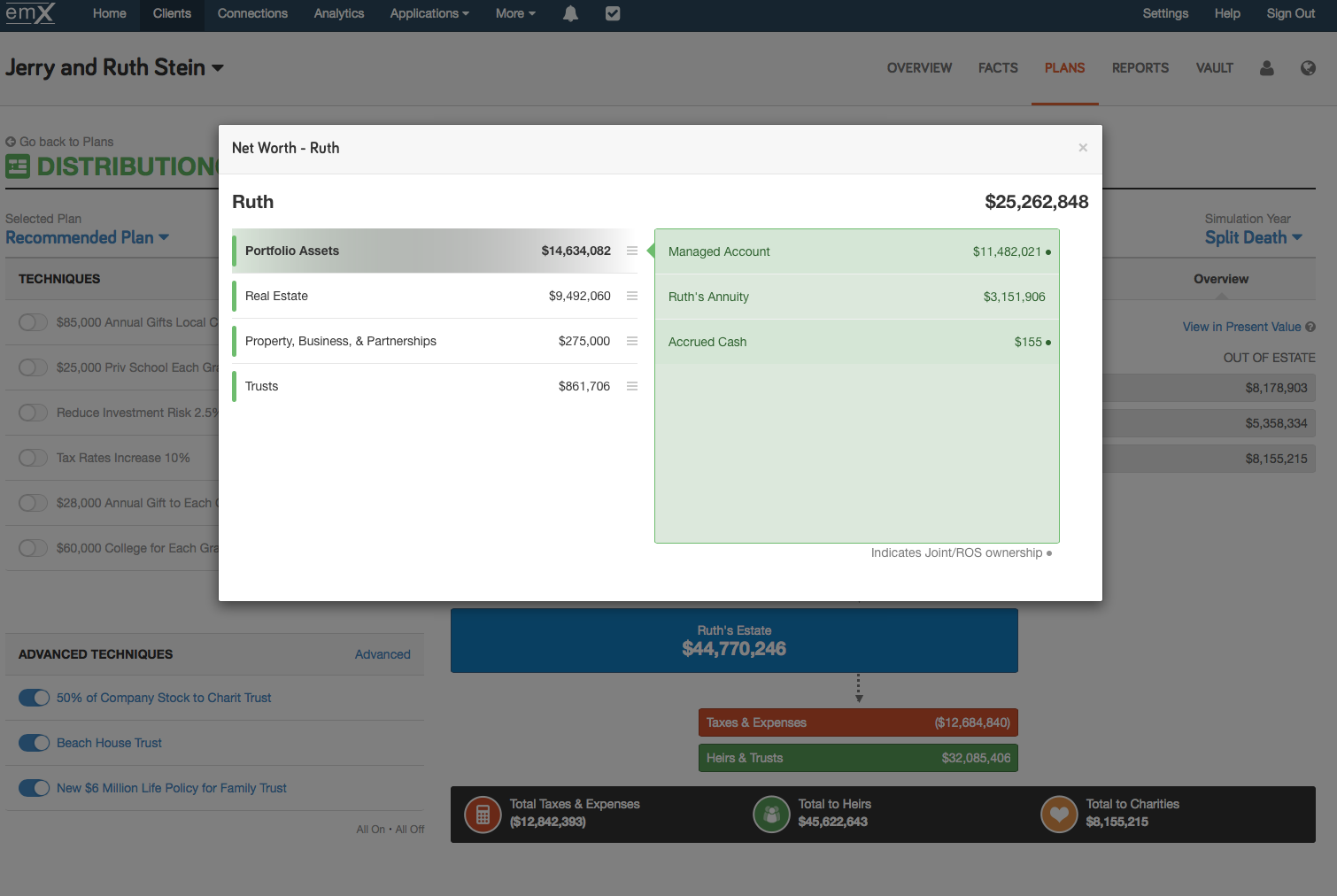Click the drag handle for Portfolio Assets

click(632, 251)
